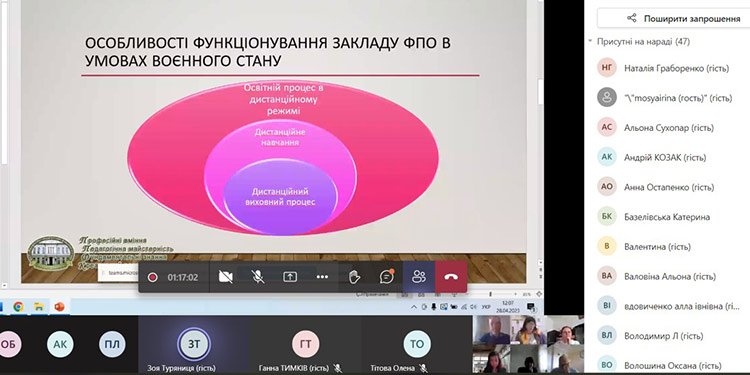Viewport: 750px width, 375px height.
Task: Select participant вдовиченко алла івнівна
Action: pos(682,306)
